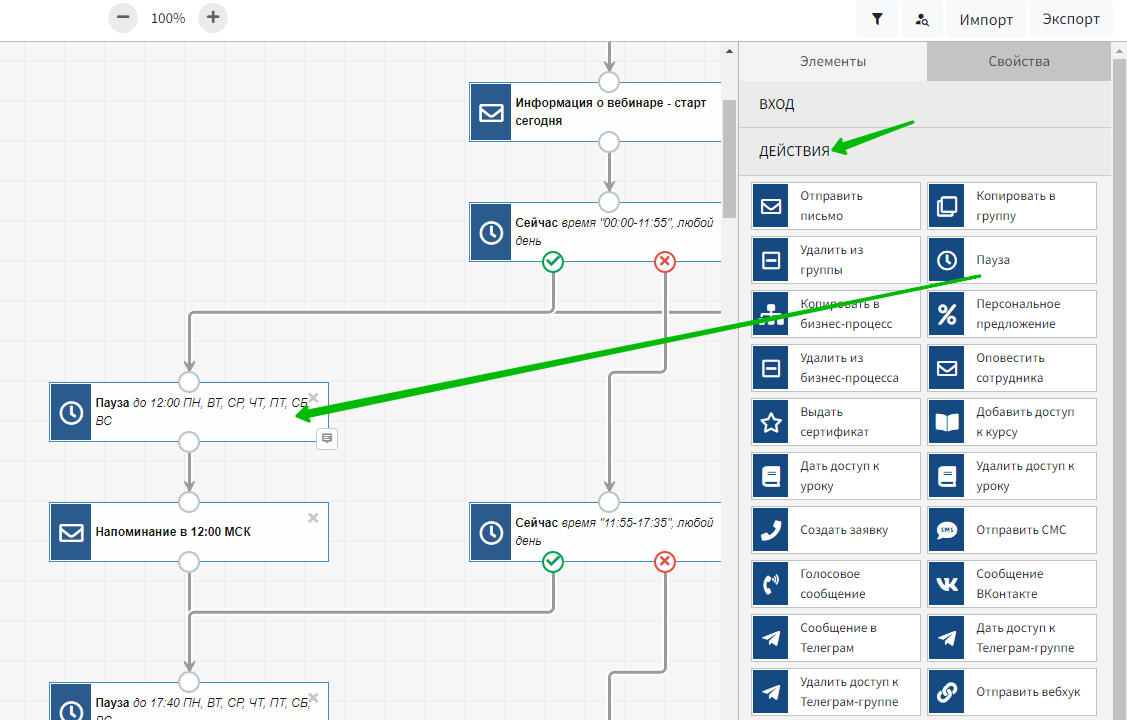Remove the Напоминание в 12:00 МСК block

click(313, 517)
